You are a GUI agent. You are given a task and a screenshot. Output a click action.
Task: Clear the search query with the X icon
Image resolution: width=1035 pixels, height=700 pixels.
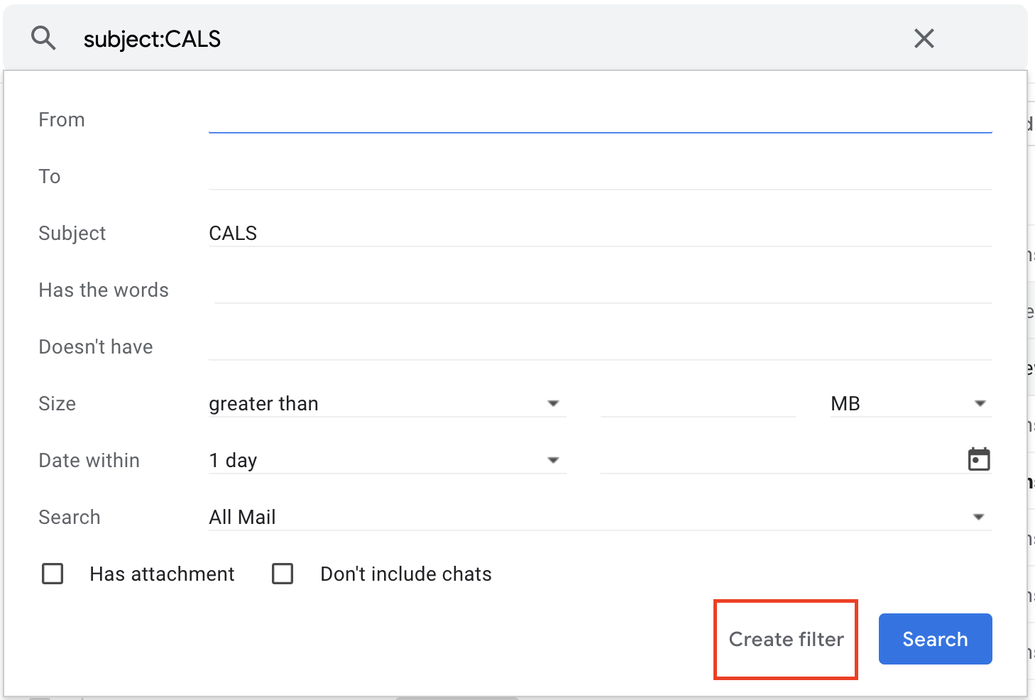(x=923, y=38)
